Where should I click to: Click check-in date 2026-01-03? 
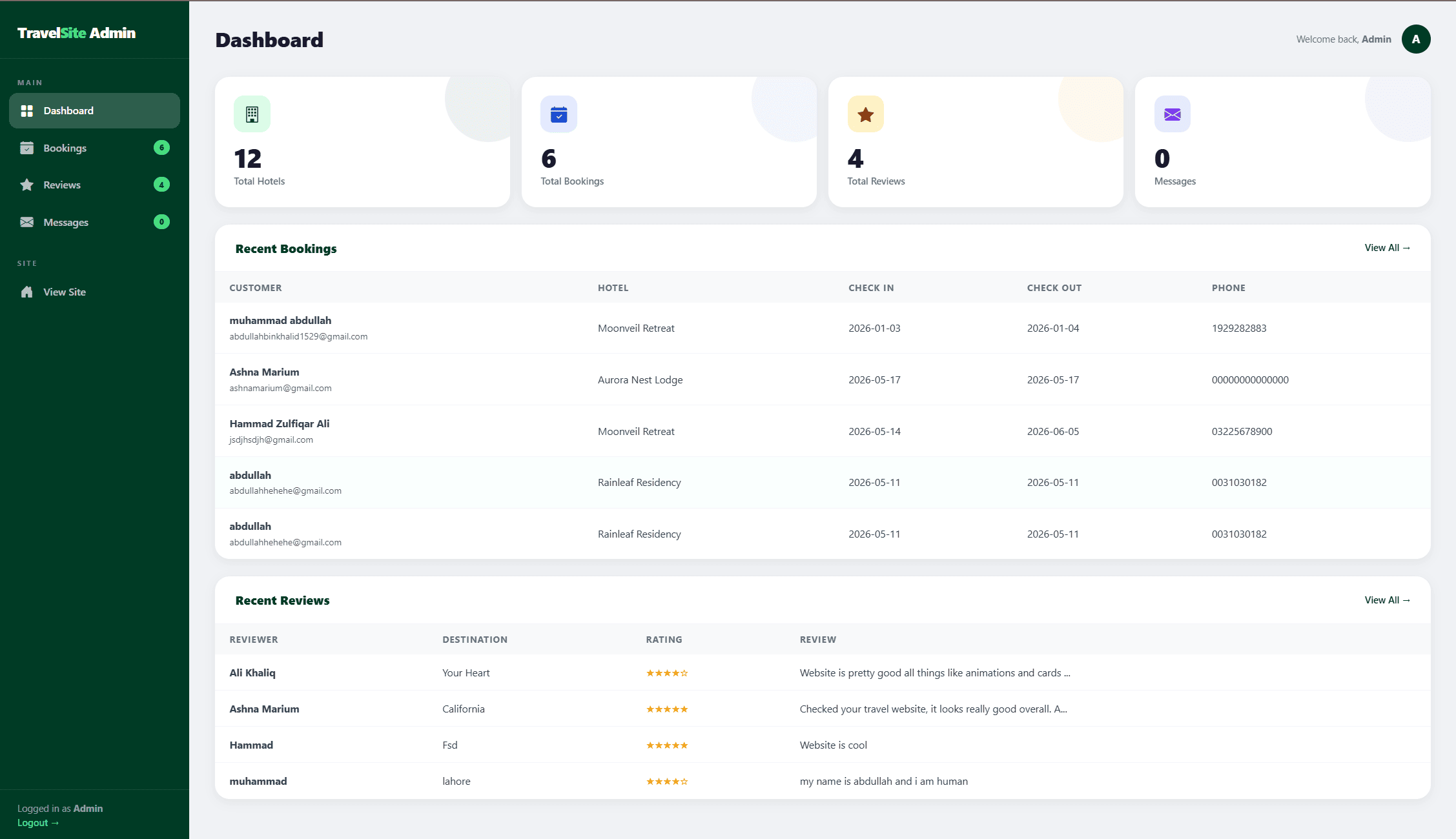[874, 328]
